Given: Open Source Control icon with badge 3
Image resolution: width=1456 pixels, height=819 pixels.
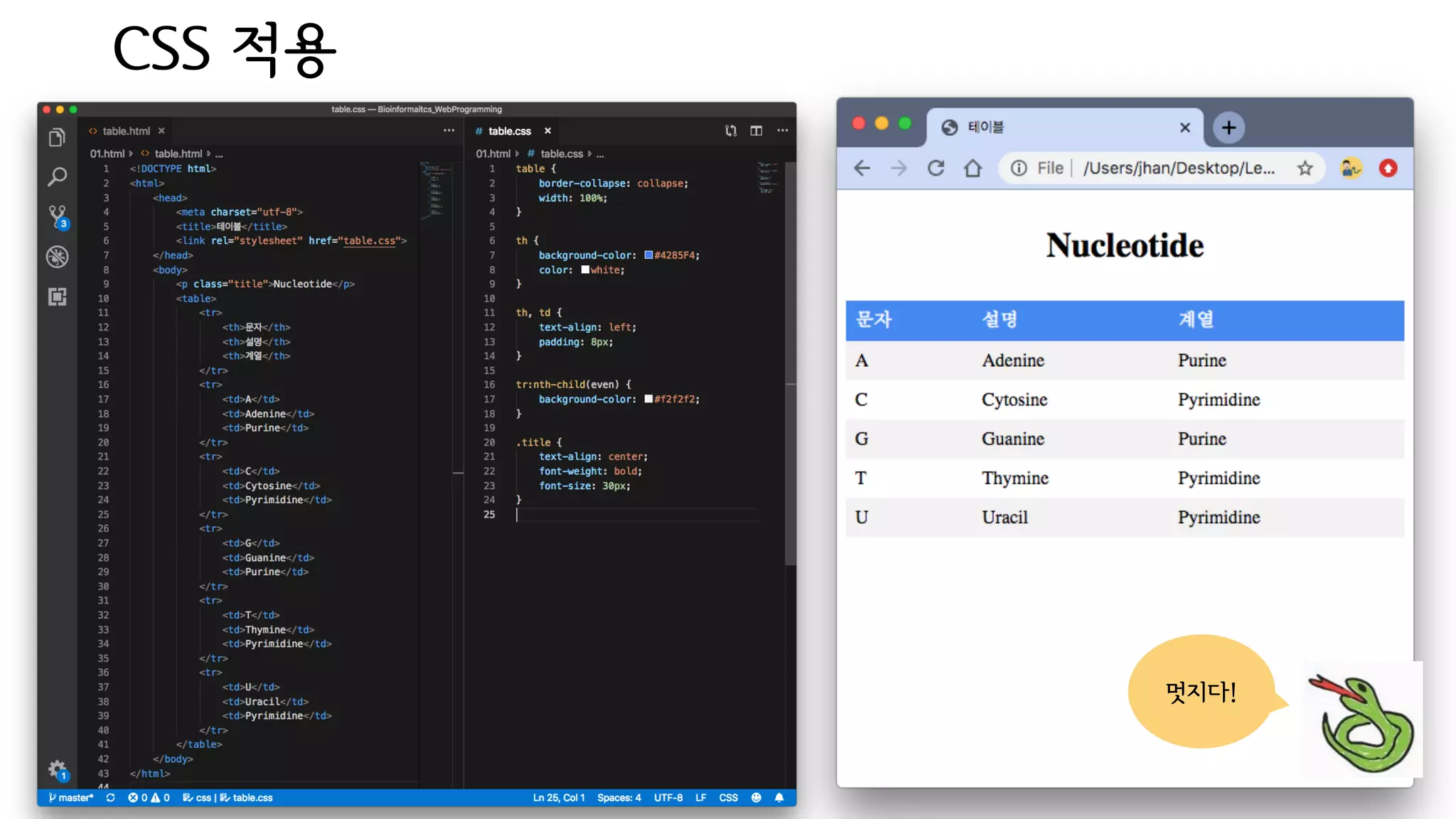Looking at the screenshot, I should tap(57, 216).
